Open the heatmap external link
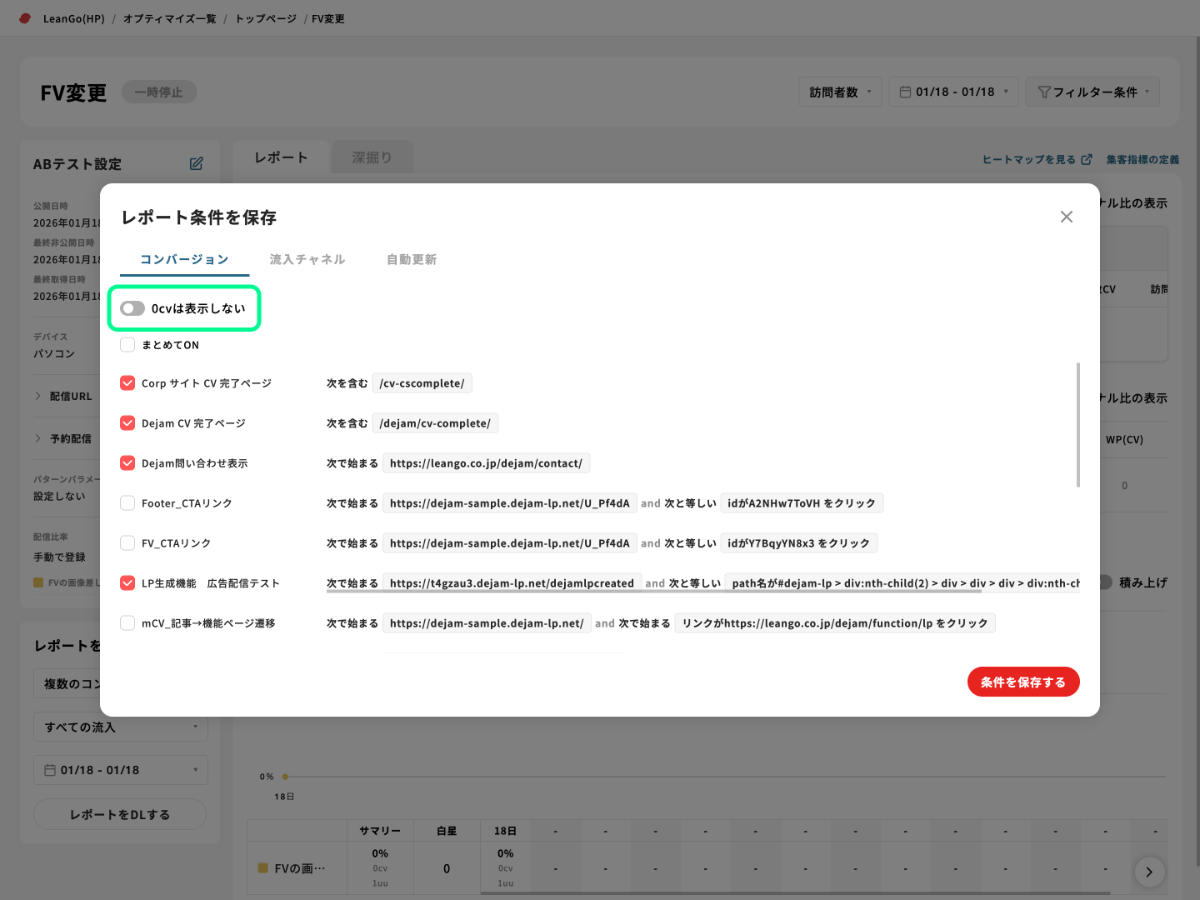 pyautogui.click(x=1039, y=160)
